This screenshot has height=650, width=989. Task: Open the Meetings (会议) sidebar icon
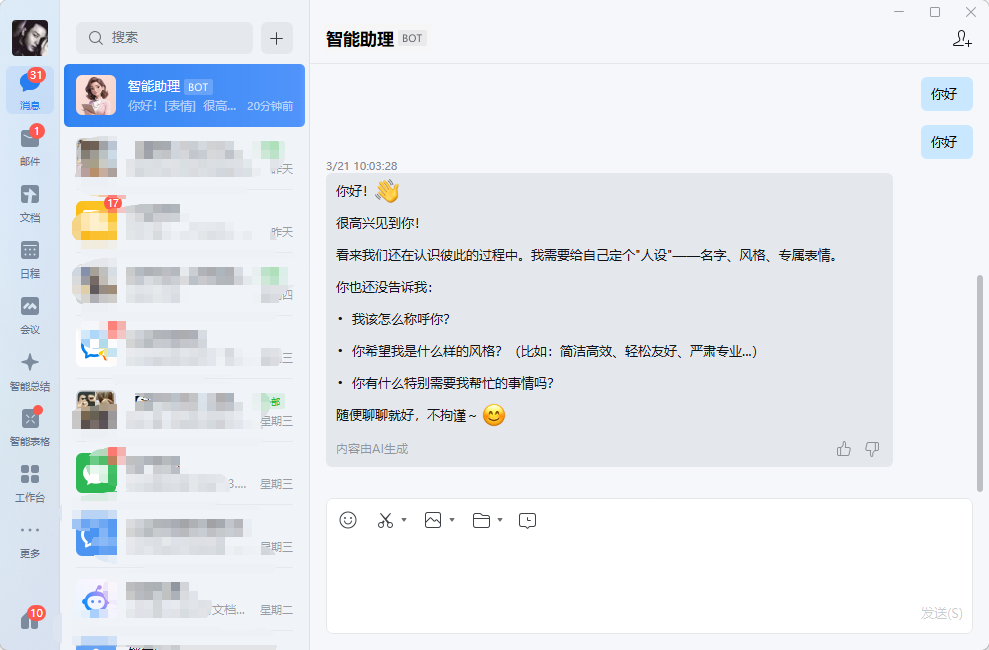[x=30, y=315]
